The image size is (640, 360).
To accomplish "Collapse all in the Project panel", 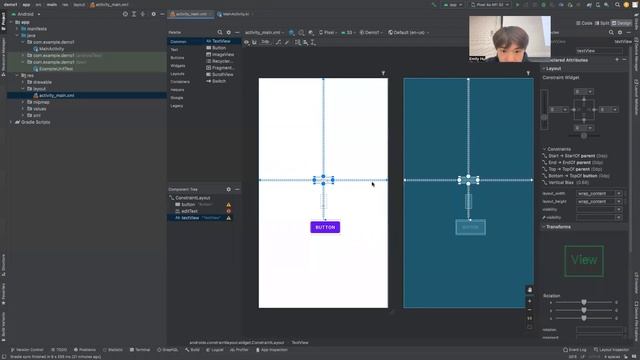I will [142, 14].
